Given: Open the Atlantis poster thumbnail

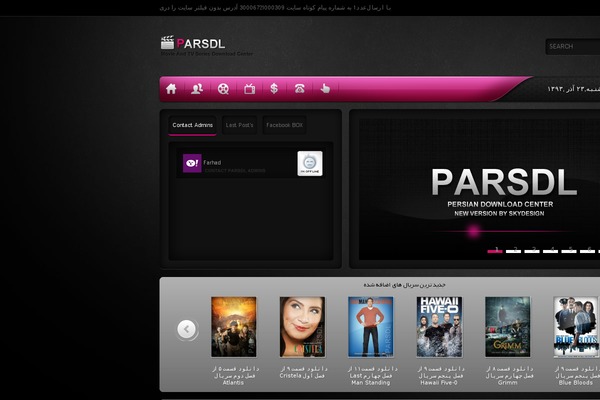Looking at the screenshot, I should tap(234, 327).
